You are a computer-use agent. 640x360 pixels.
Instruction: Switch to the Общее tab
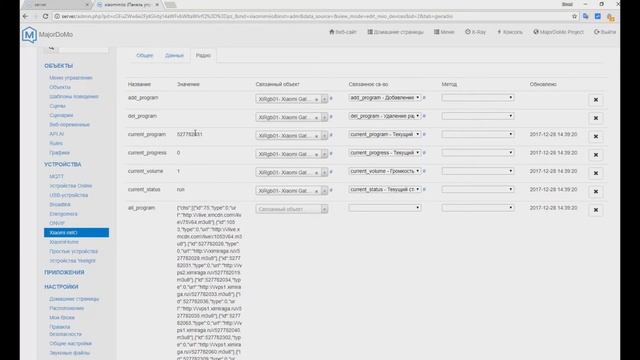pos(144,55)
